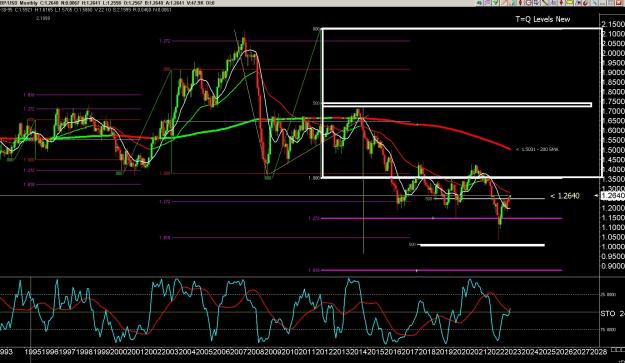
Task: Click the 1.5000 price axis label
Action: coord(614,150)
